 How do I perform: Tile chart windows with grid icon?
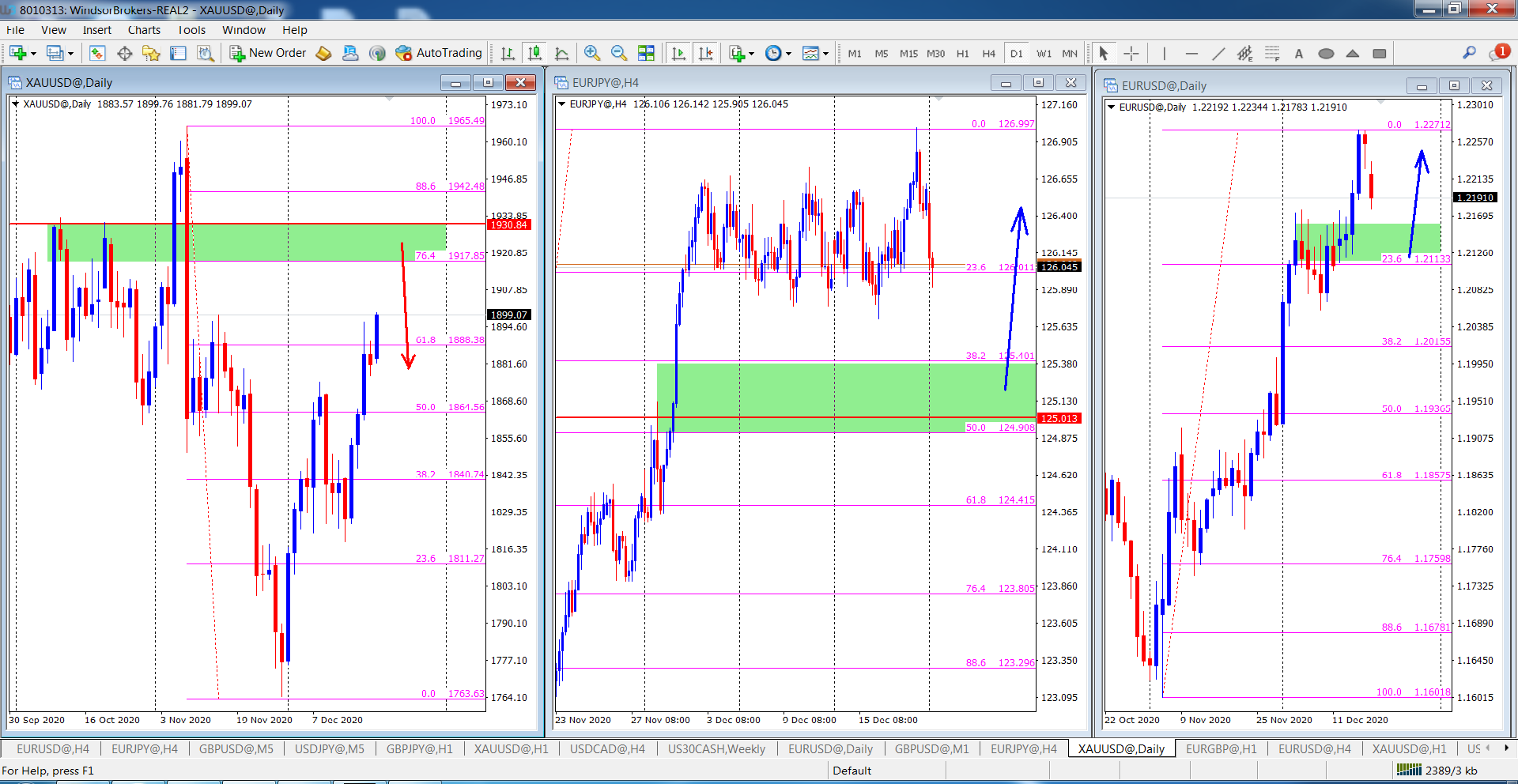coord(646,53)
